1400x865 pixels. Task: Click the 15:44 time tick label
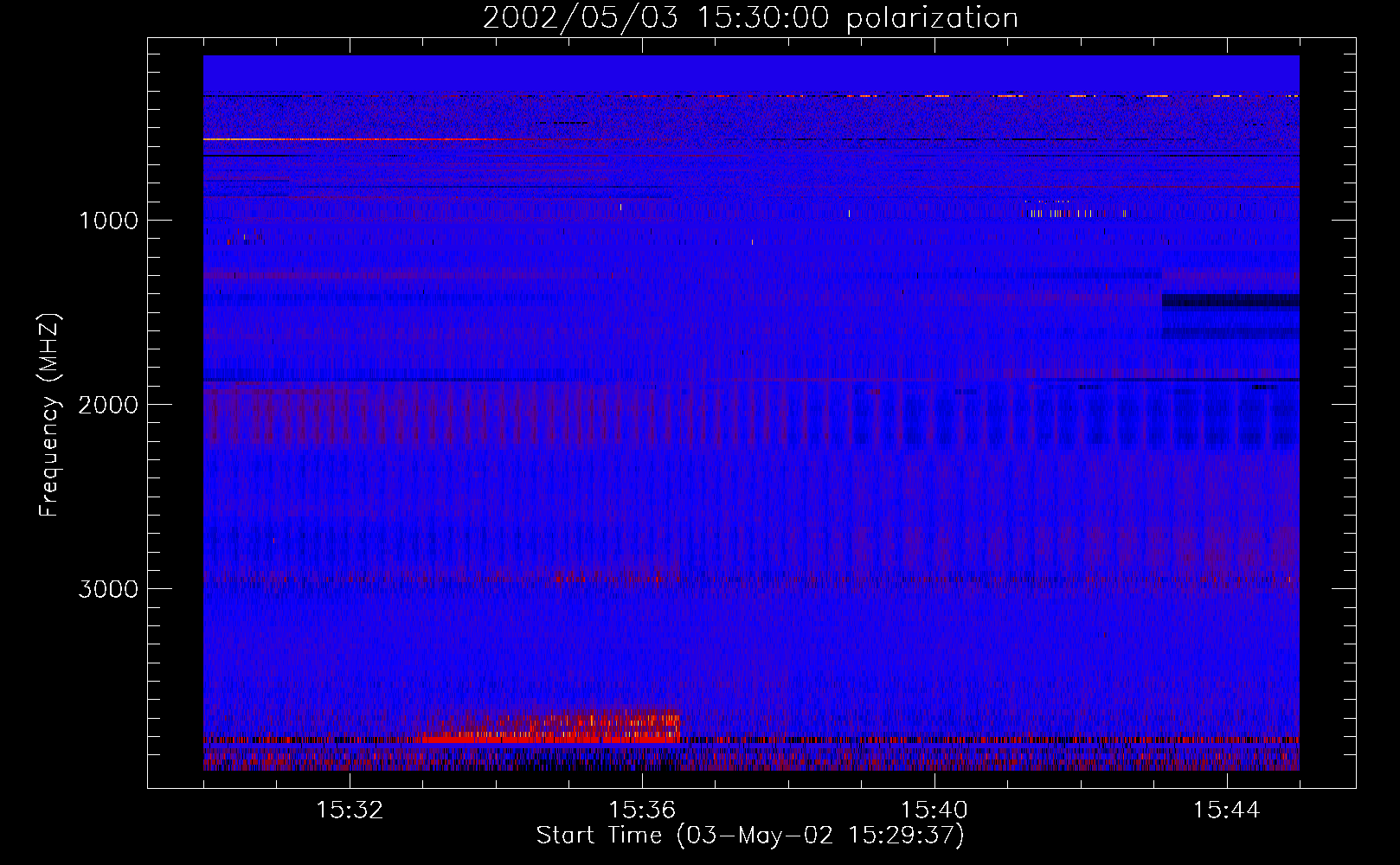tap(1227, 811)
